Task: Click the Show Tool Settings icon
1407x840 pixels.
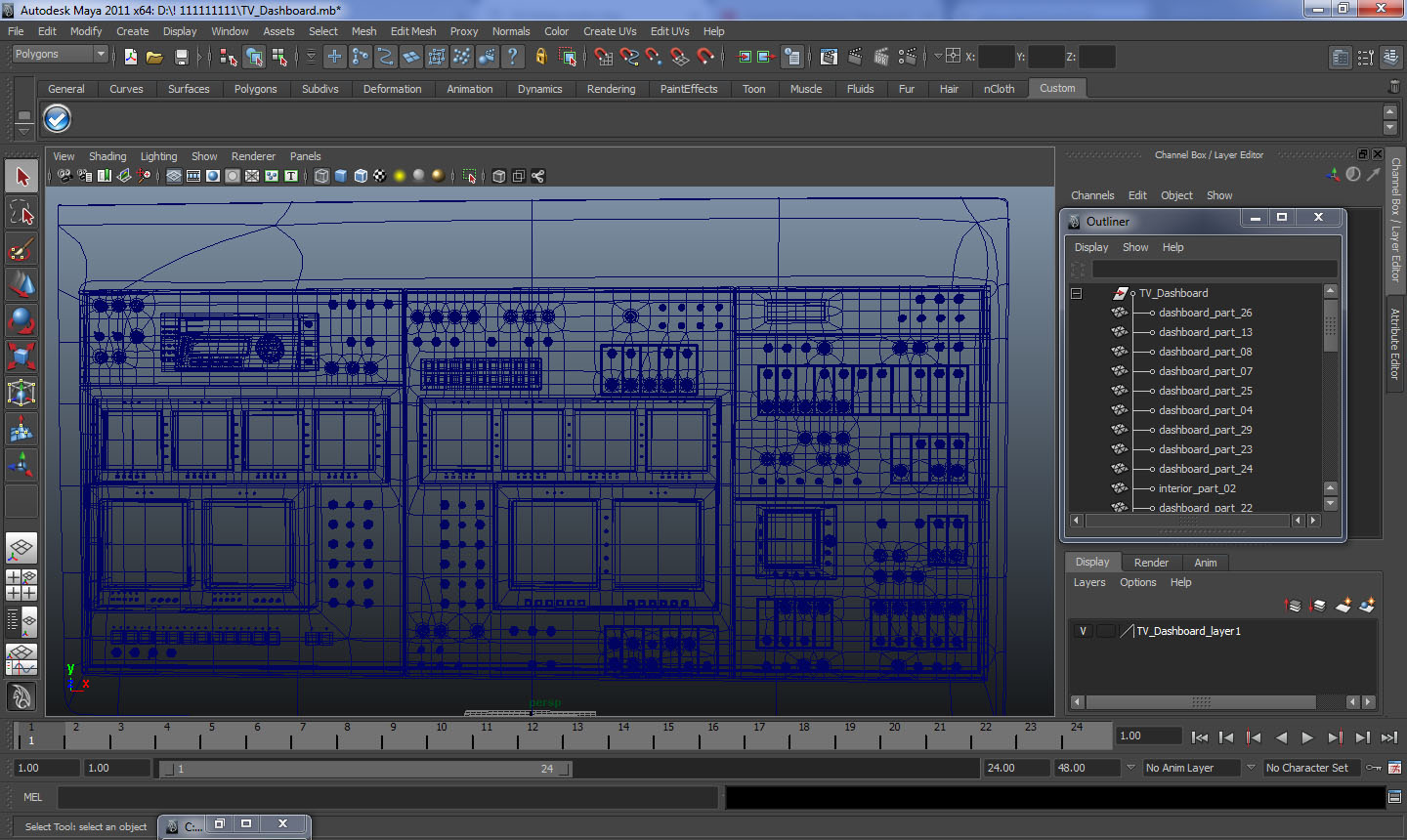Action: (1365, 57)
